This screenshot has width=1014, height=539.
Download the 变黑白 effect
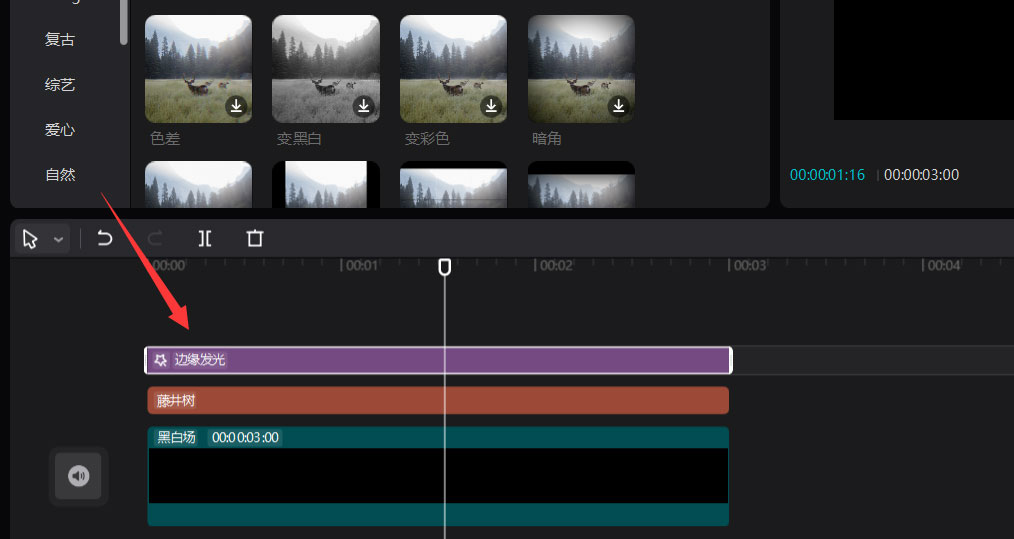click(x=364, y=106)
